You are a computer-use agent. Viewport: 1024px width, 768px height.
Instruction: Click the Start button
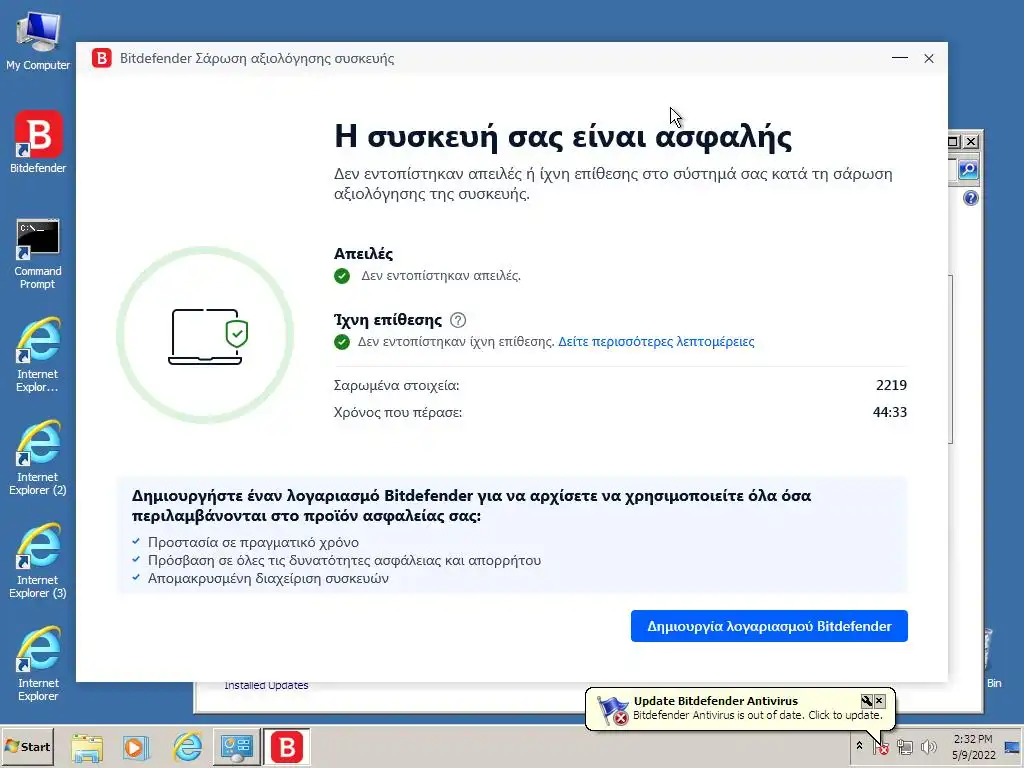tap(27, 746)
